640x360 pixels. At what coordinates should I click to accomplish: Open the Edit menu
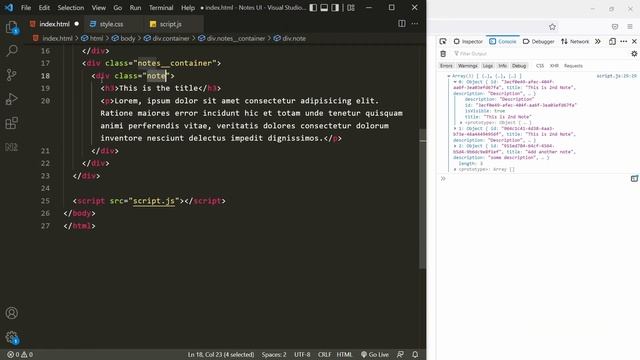pyautogui.click(x=44, y=8)
